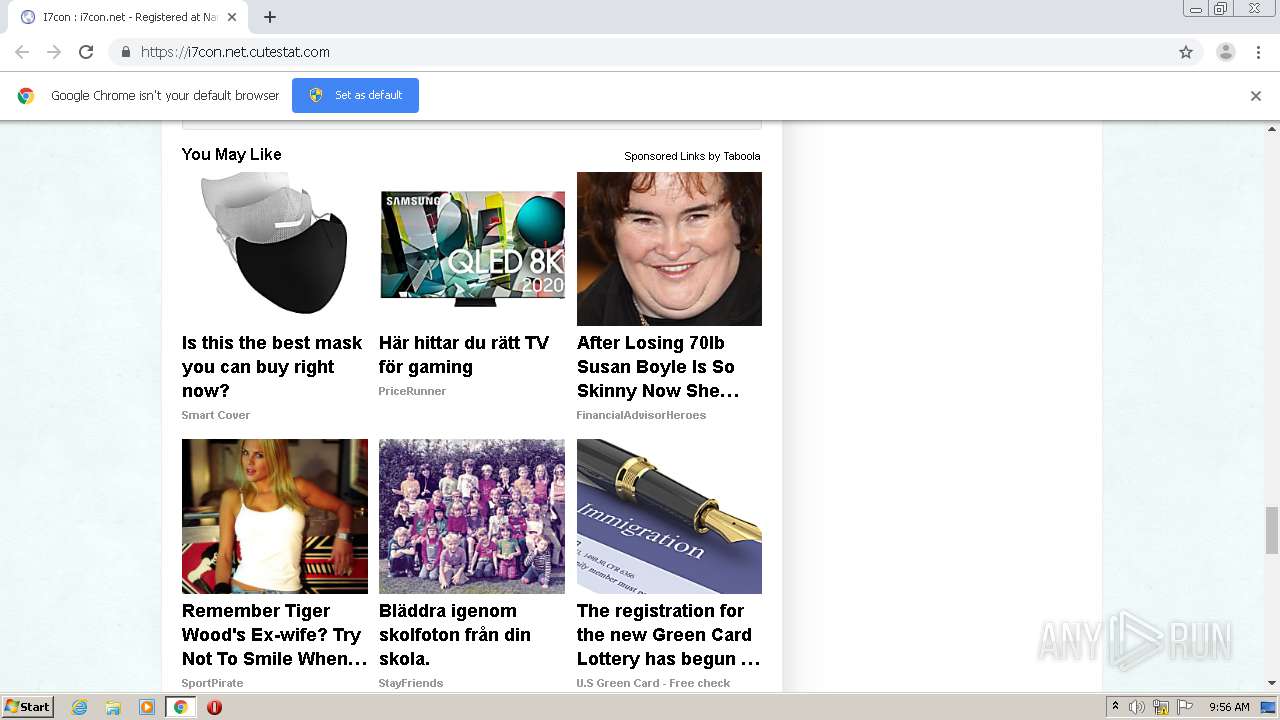Open the Chrome profile avatar
Screen dimensions: 1280x720
(x=1226, y=52)
